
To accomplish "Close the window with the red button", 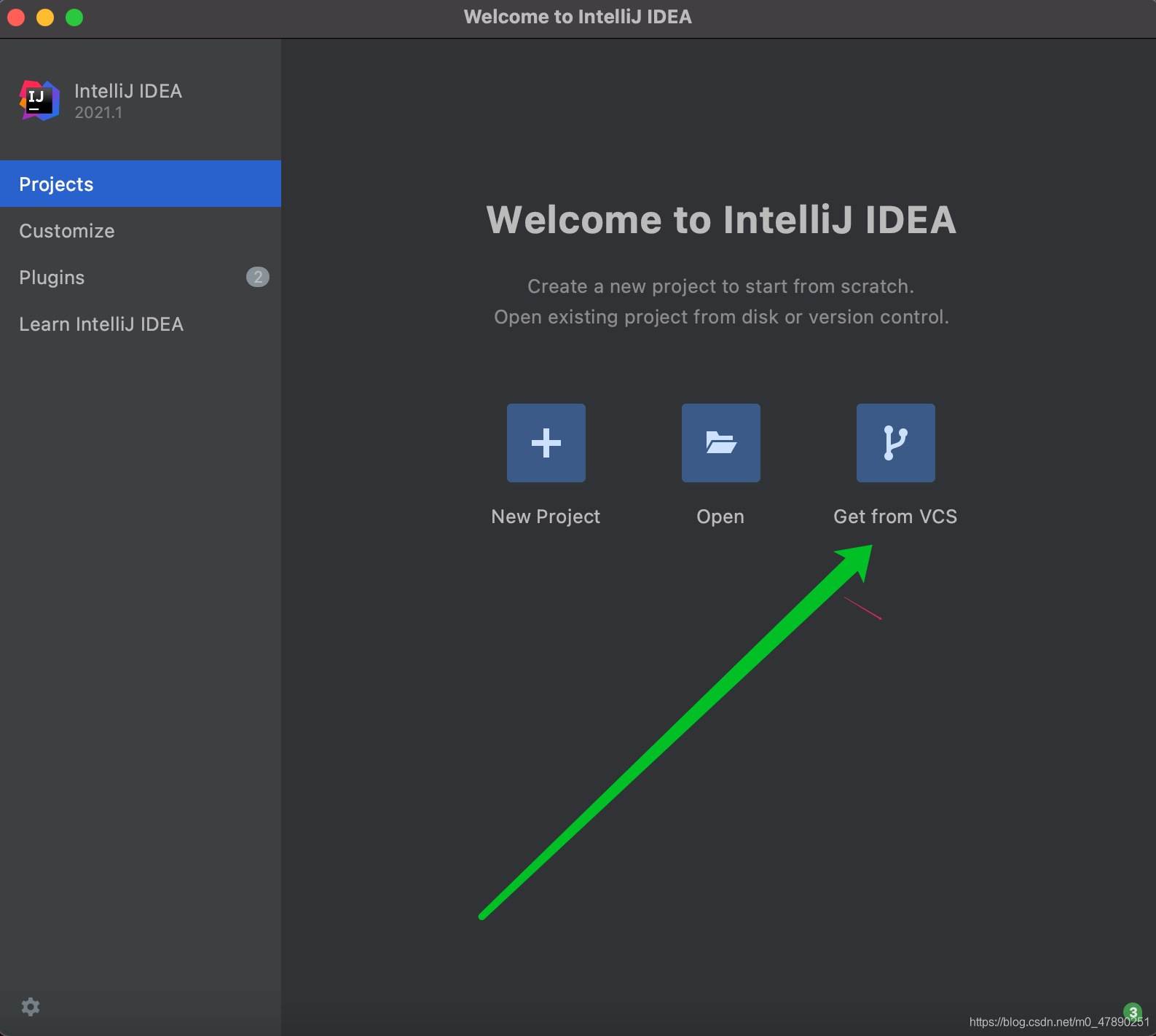I will coord(16,17).
